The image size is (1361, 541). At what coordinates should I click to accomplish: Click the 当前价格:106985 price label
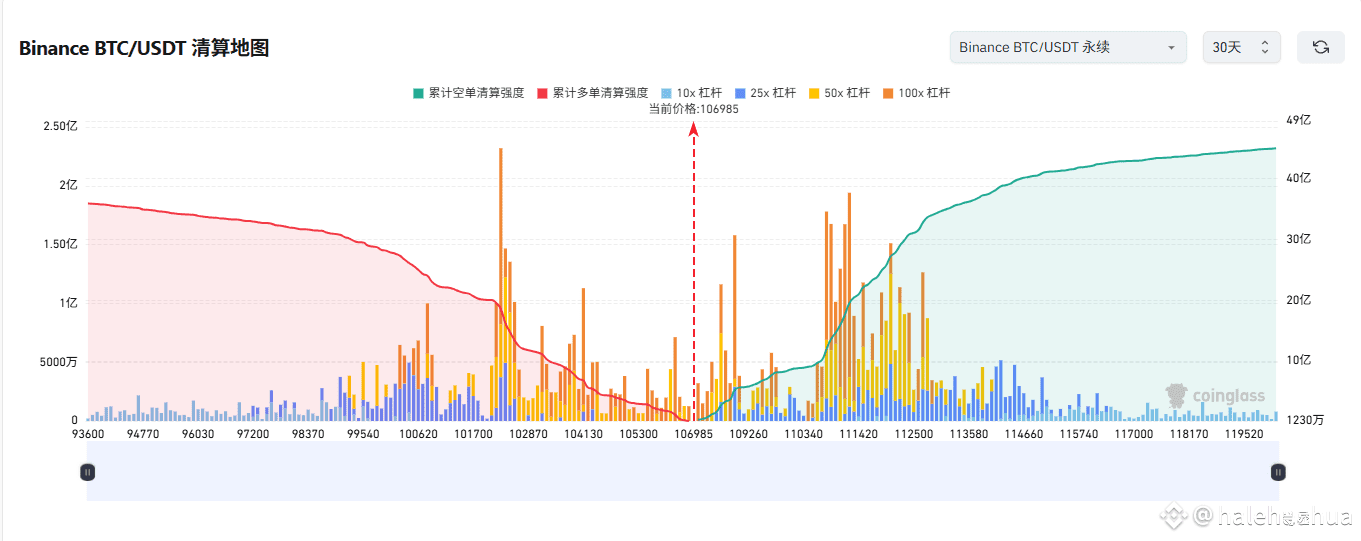click(x=693, y=109)
